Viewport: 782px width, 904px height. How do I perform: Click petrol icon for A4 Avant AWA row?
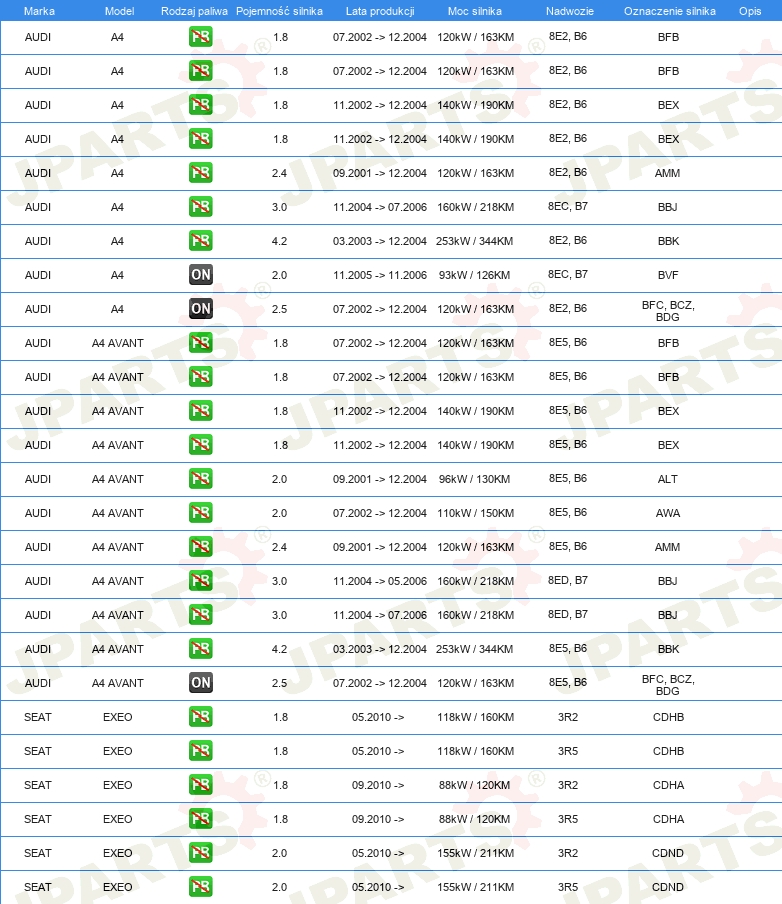pyautogui.click(x=201, y=513)
